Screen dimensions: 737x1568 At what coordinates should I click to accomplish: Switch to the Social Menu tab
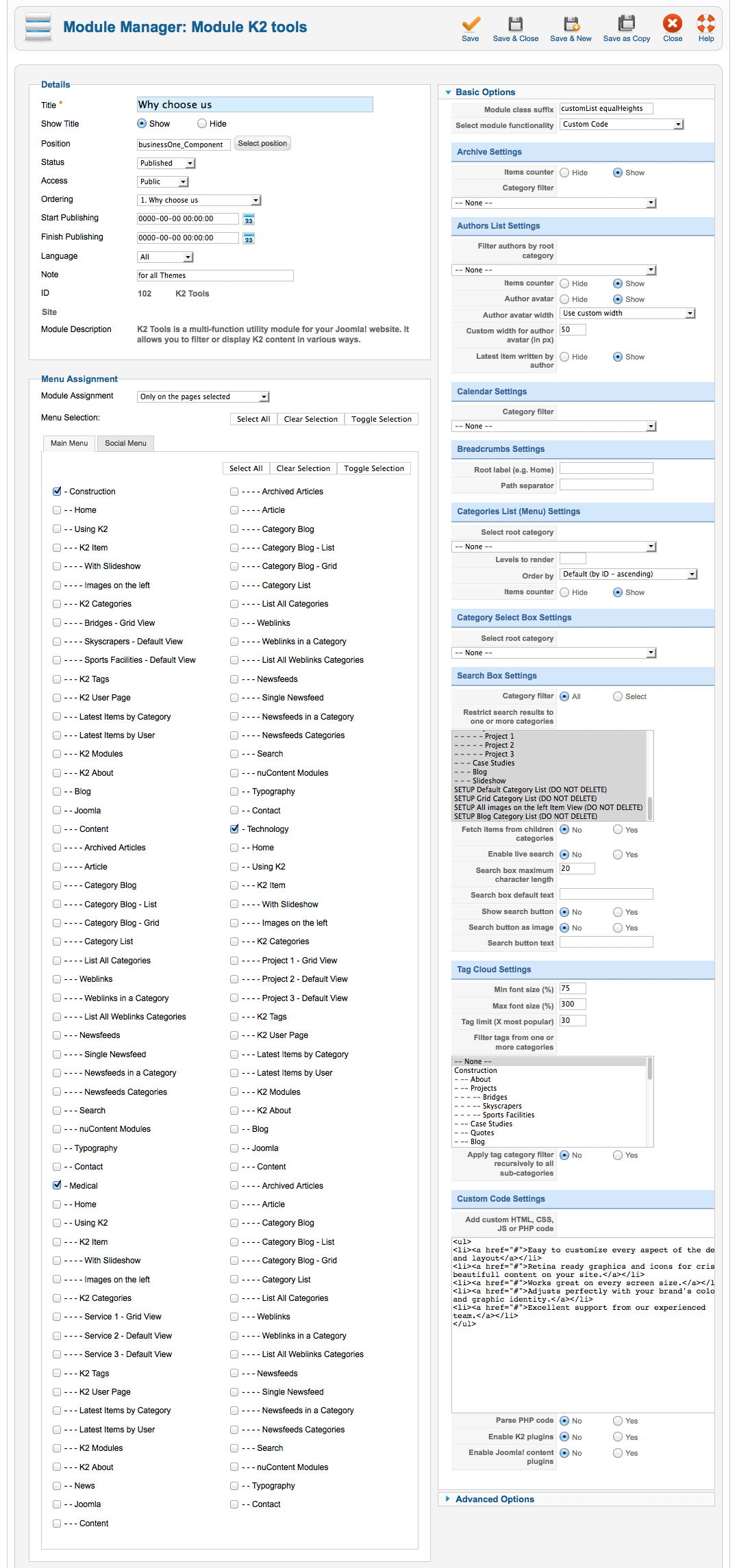point(125,444)
